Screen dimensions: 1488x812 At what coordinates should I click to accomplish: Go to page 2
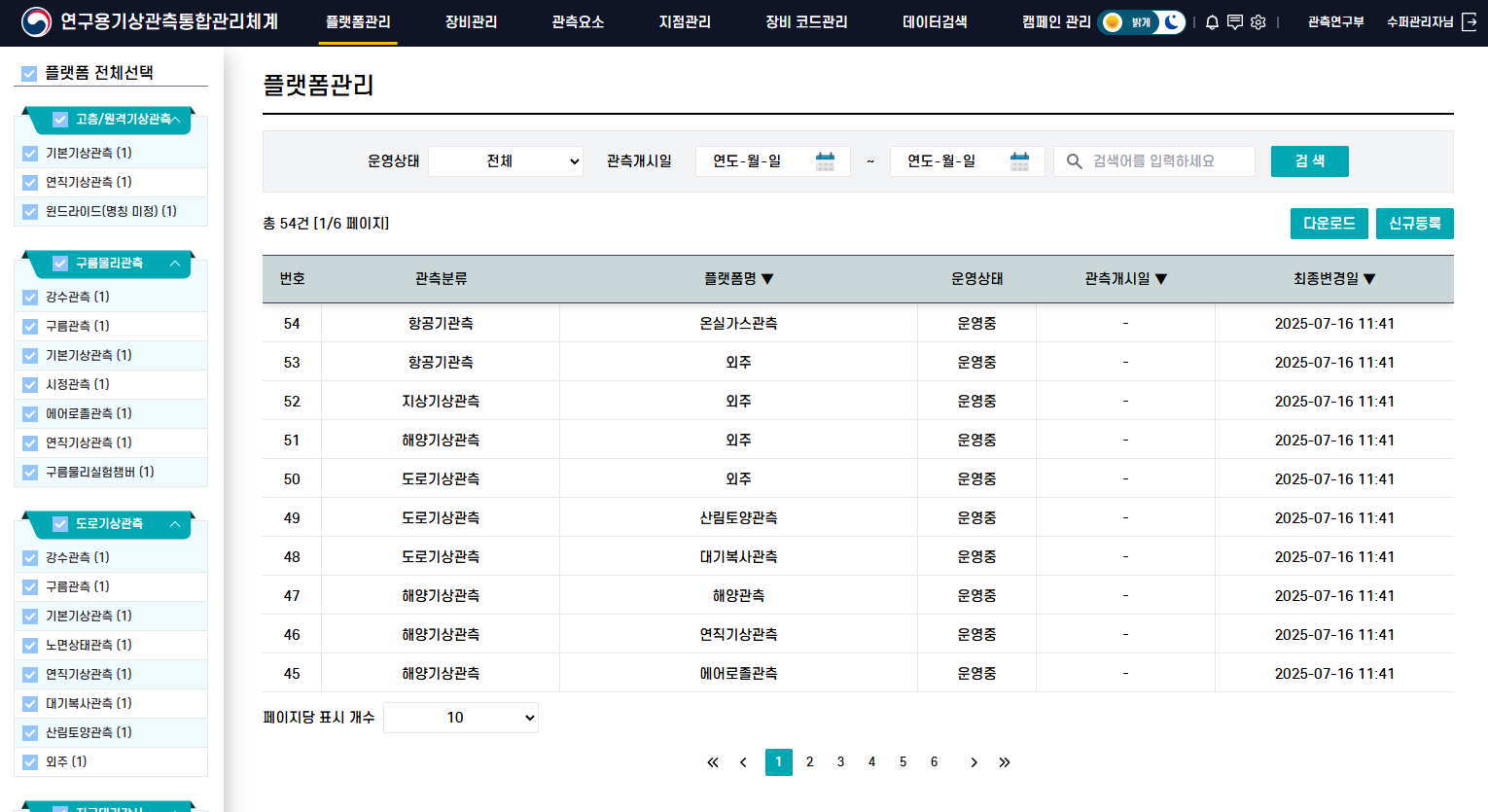810,762
